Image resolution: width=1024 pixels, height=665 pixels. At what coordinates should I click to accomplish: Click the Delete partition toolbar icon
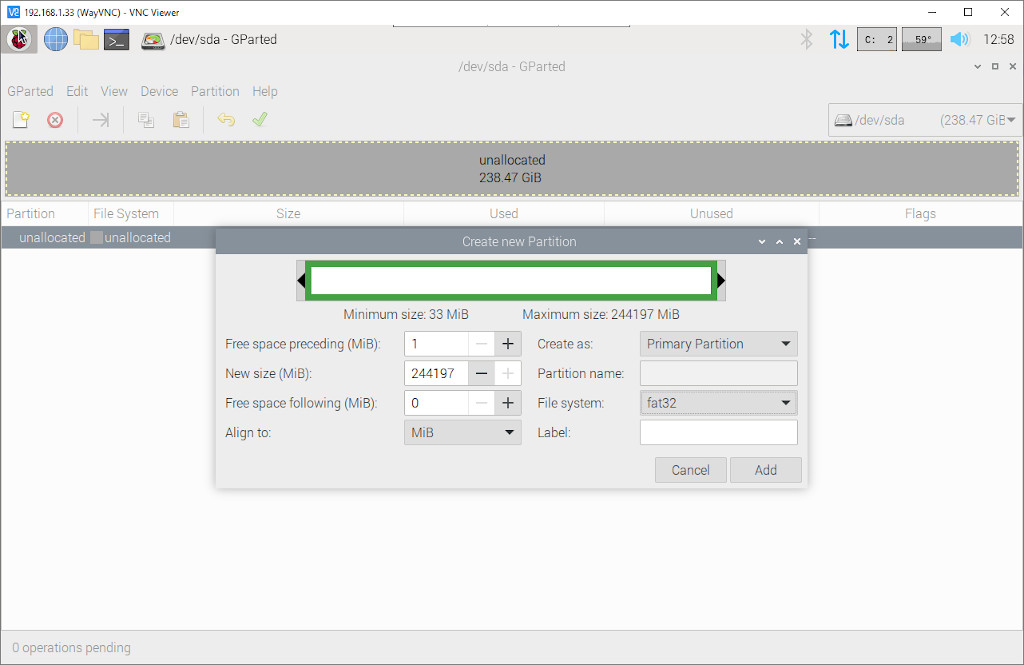click(x=55, y=120)
